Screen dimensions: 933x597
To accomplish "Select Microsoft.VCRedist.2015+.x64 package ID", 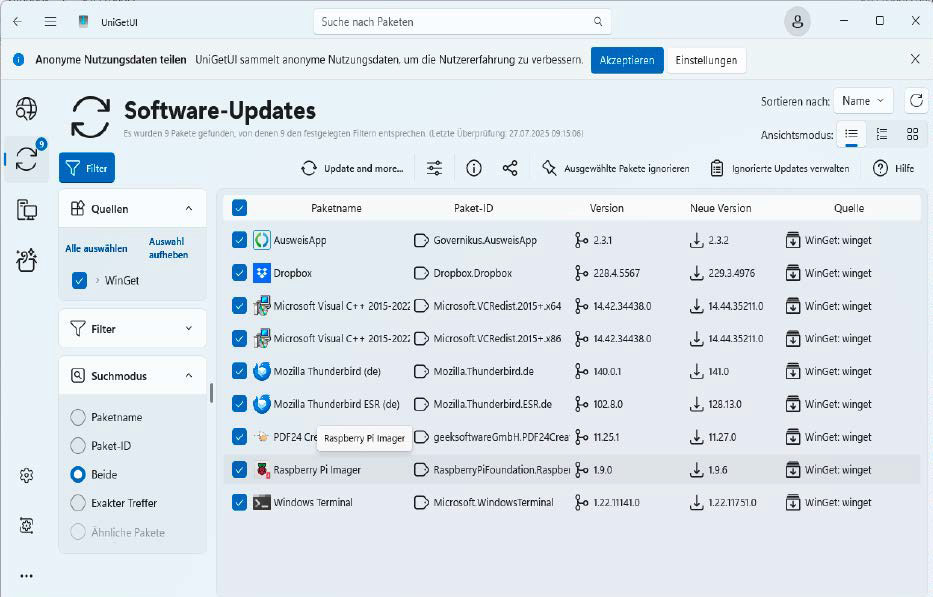I will click(497, 306).
